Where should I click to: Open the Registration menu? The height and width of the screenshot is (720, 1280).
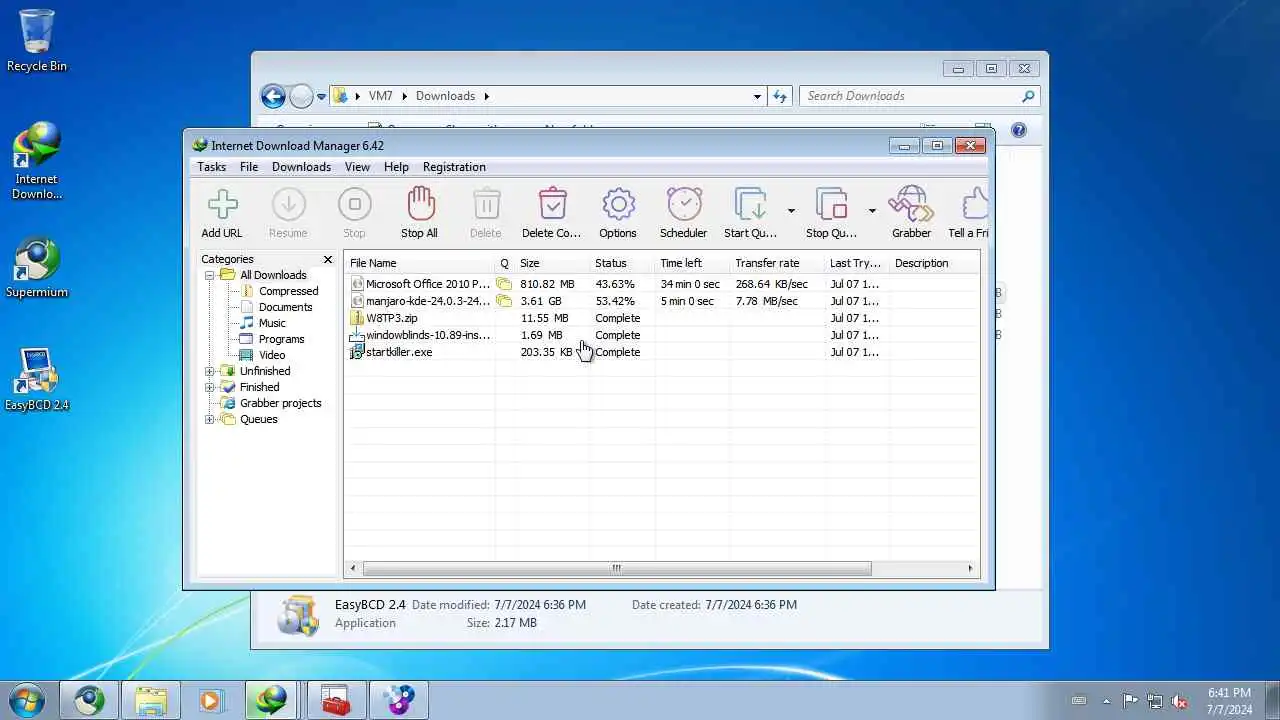(x=454, y=167)
